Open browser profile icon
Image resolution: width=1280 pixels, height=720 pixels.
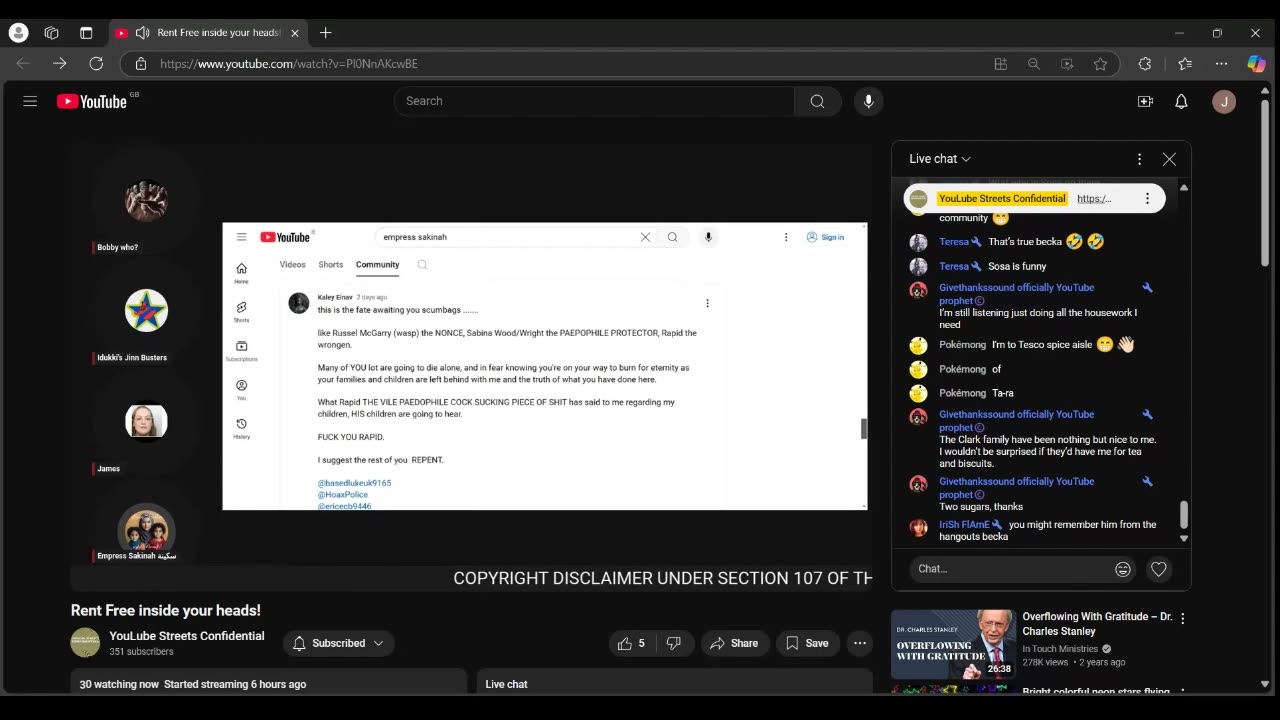[x=18, y=32]
